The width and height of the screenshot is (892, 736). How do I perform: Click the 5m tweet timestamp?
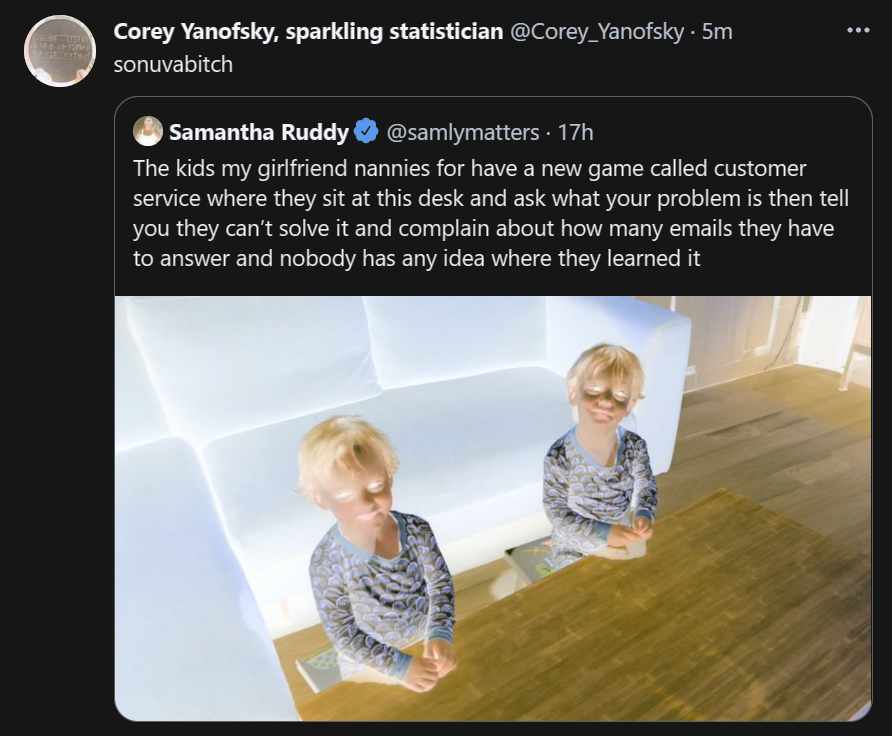717,31
